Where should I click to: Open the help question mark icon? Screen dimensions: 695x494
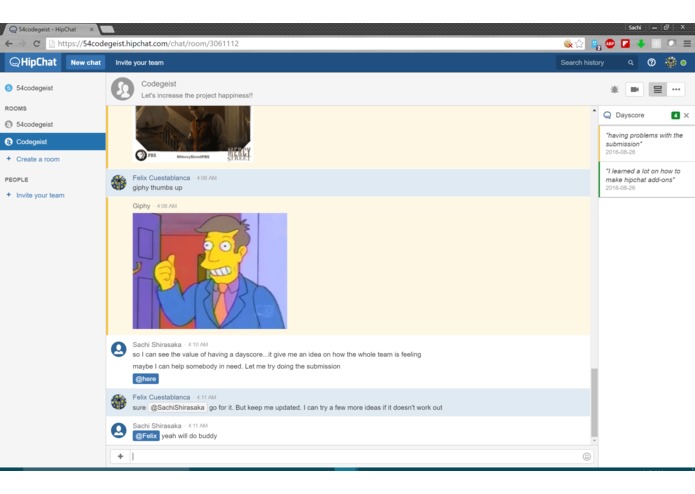click(x=651, y=62)
